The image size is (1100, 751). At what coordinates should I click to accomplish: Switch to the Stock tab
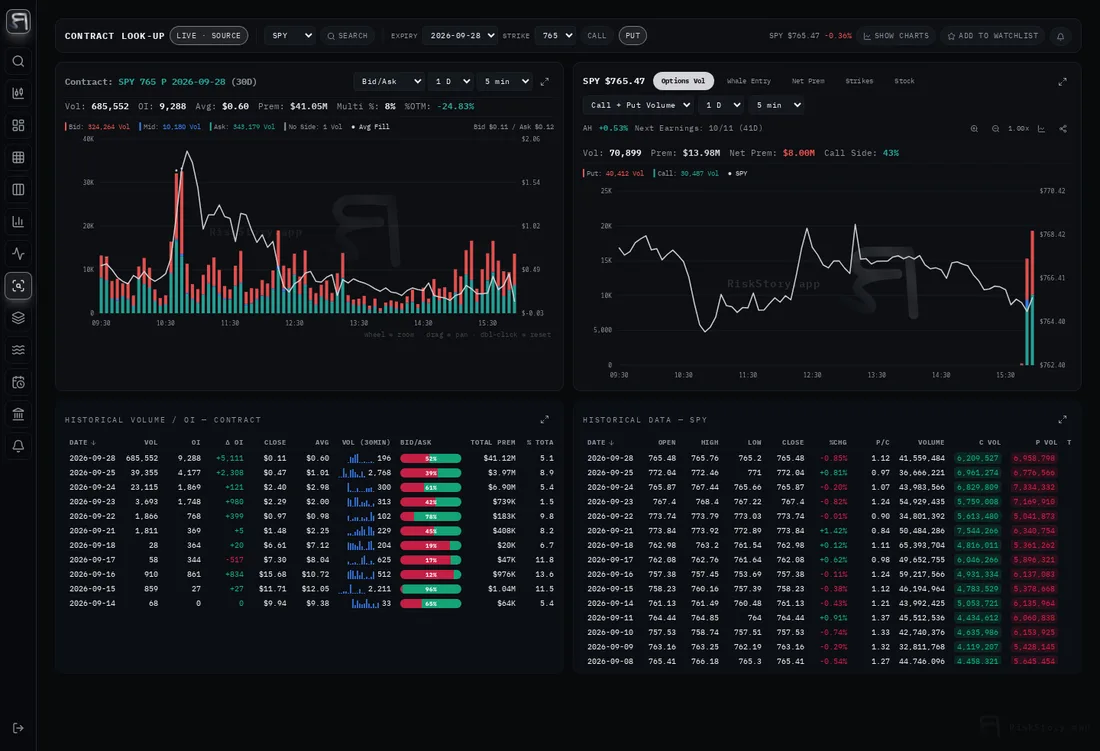point(904,81)
